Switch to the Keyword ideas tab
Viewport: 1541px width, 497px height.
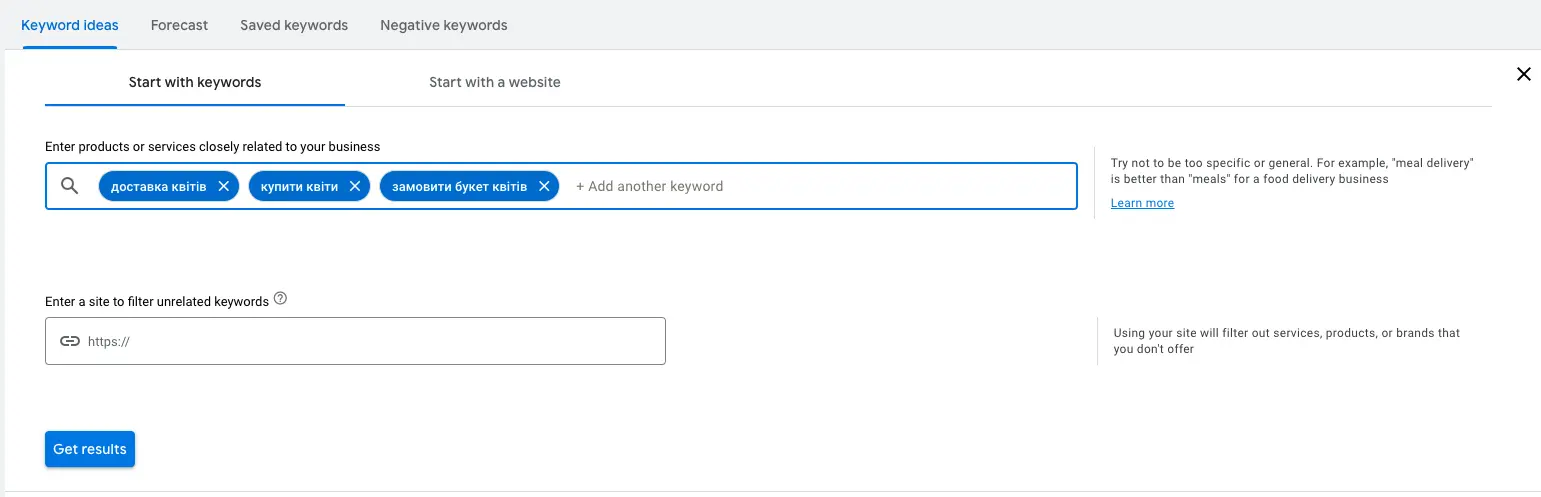(x=70, y=25)
